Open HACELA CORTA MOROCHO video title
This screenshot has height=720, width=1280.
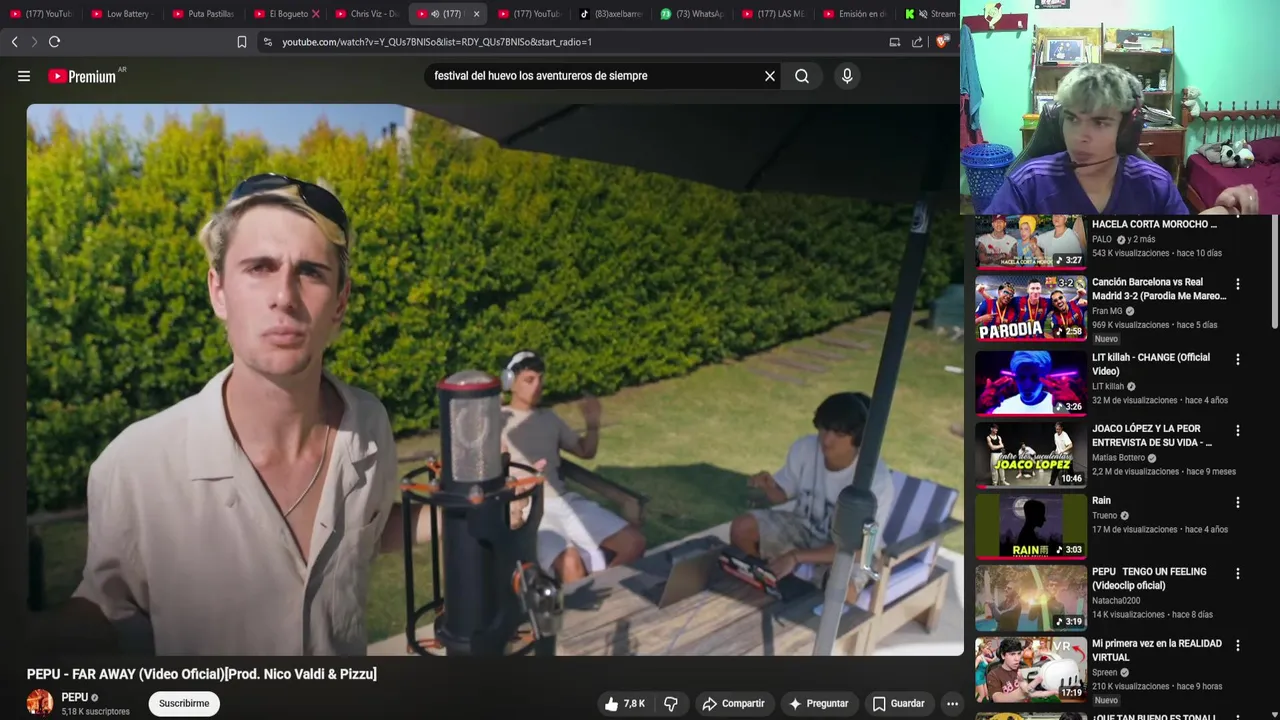[x=1154, y=224]
